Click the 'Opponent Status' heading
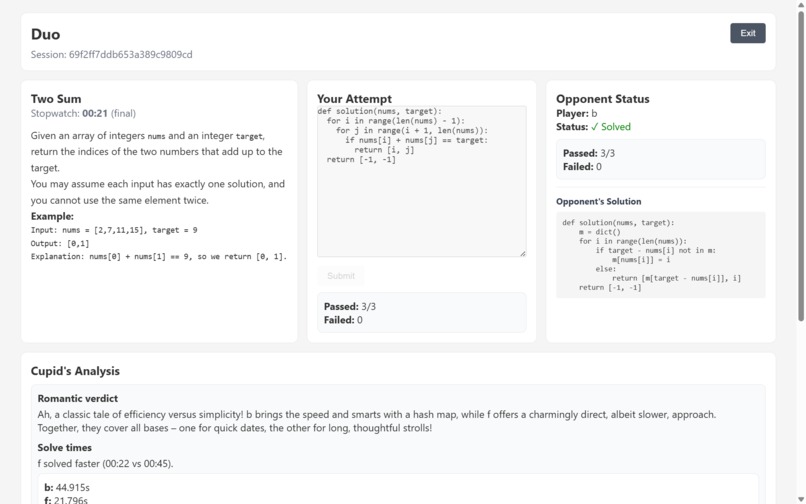Viewport: 806px width, 504px height. 602,99
